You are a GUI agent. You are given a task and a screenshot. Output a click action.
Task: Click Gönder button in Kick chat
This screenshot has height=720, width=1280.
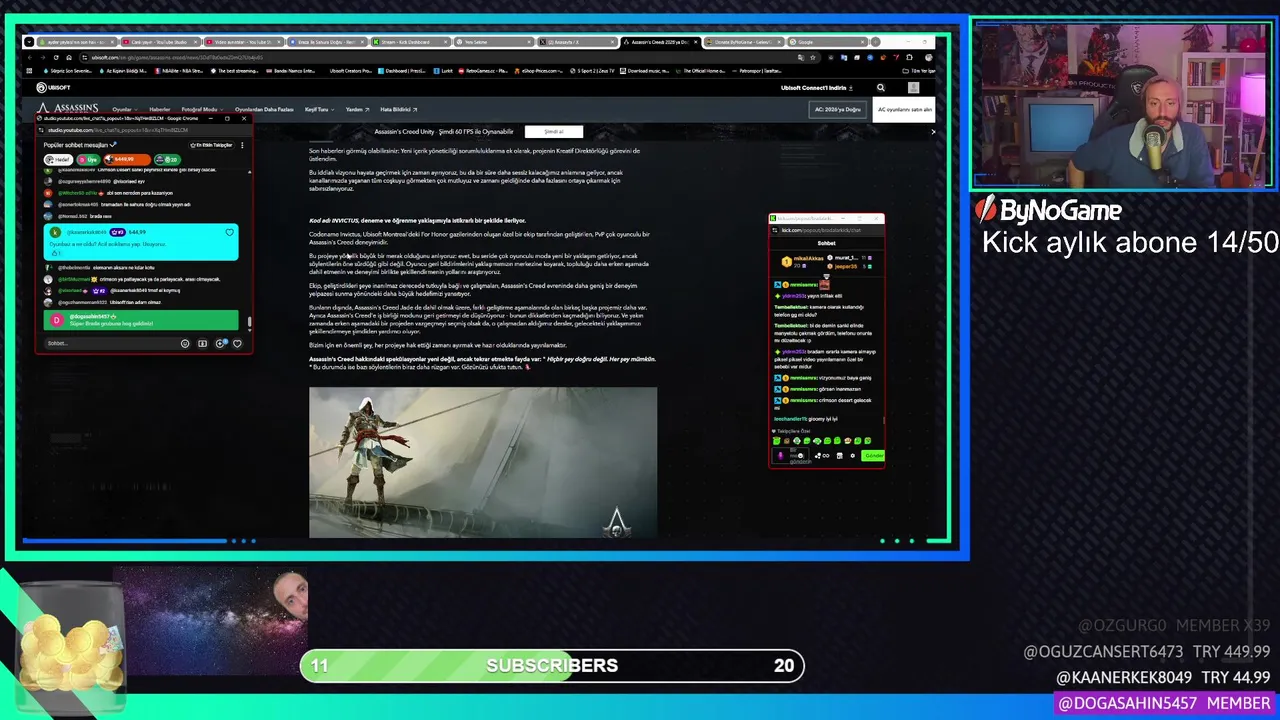coord(874,456)
